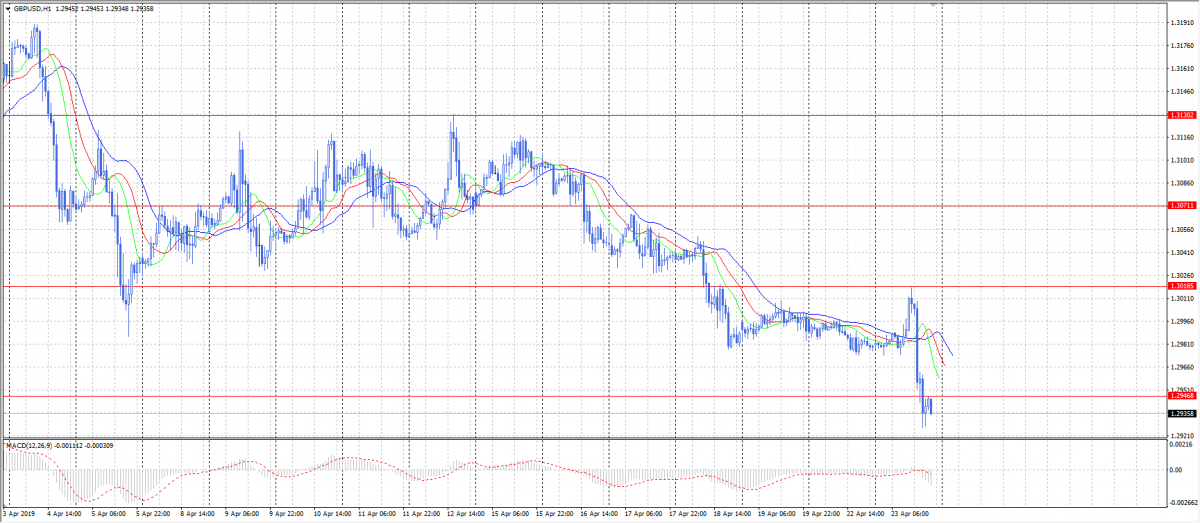Click the 22 Apr 14:00 time label
1200x523 pixels.
pos(864,514)
